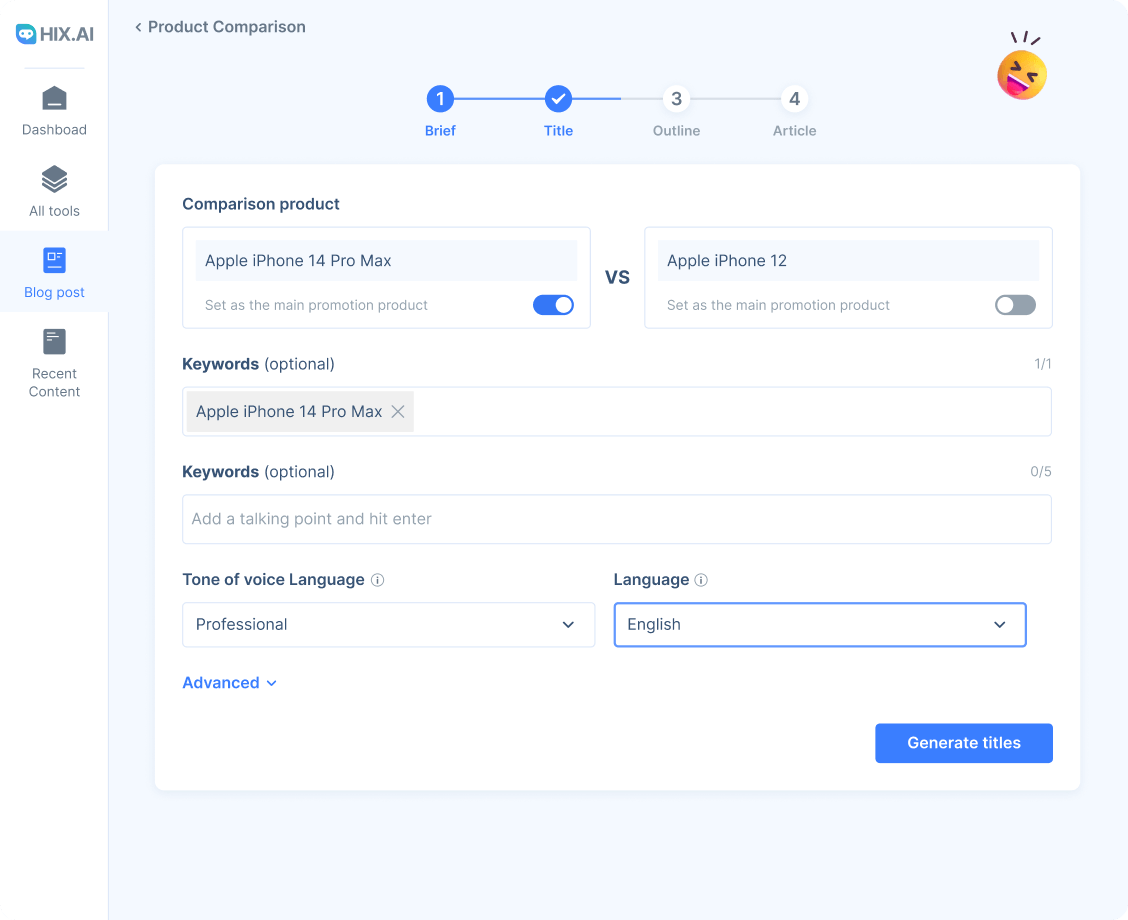
Task: Enable main promotion for Apple iPhone 12
Action: (x=1015, y=305)
